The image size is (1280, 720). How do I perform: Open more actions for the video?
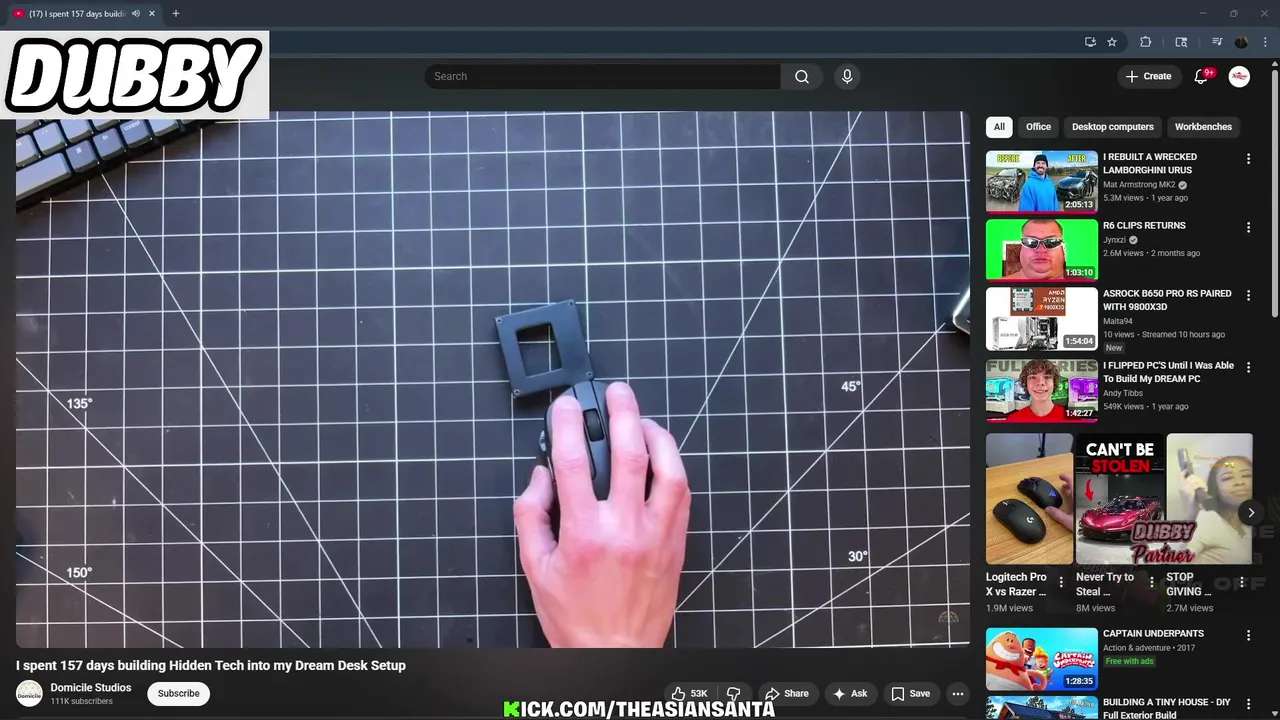point(957,694)
